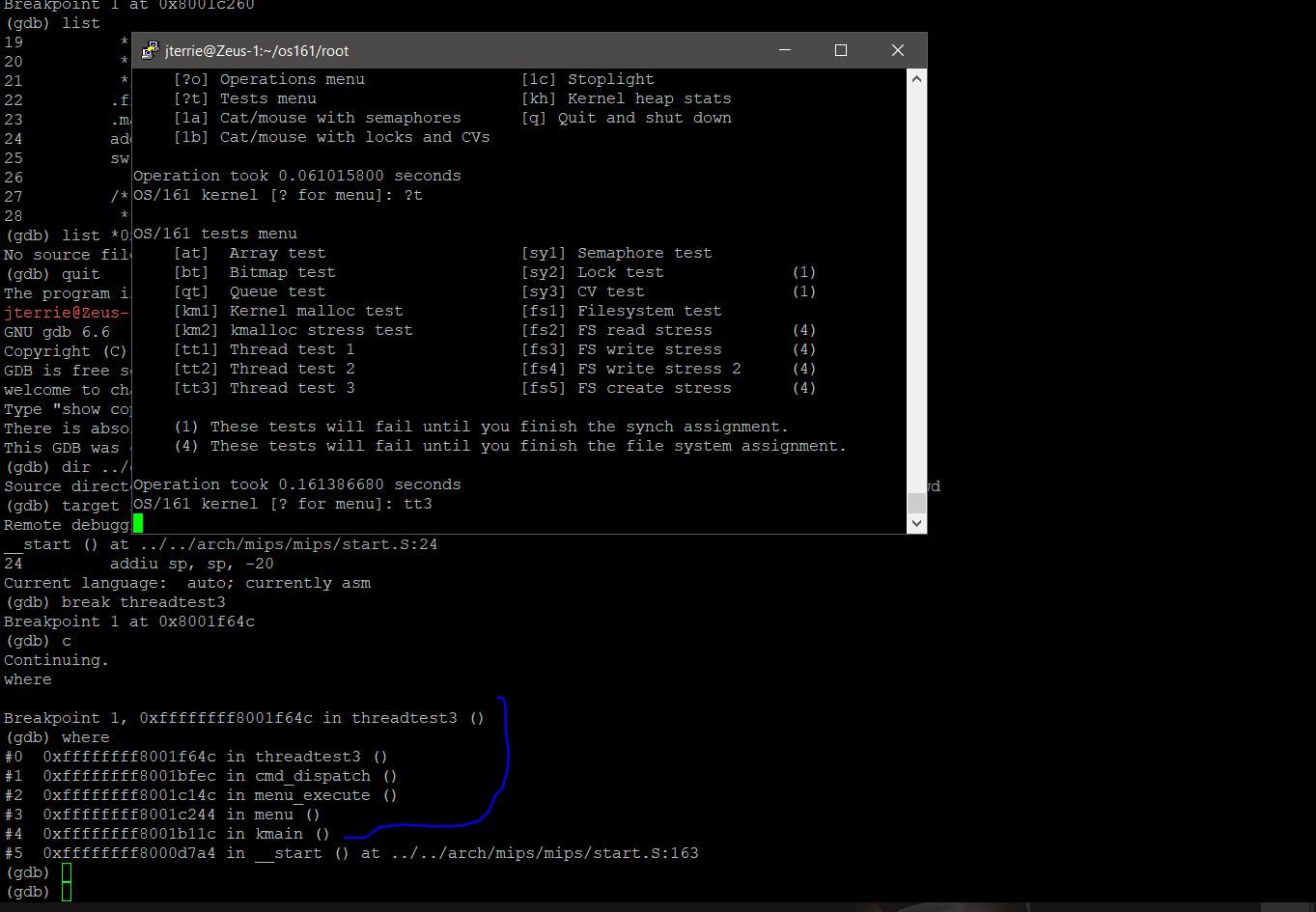Click the '[fs2] FS read stress' entry
Image resolution: width=1316 pixels, height=912 pixels.
pyautogui.click(x=617, y=330)
